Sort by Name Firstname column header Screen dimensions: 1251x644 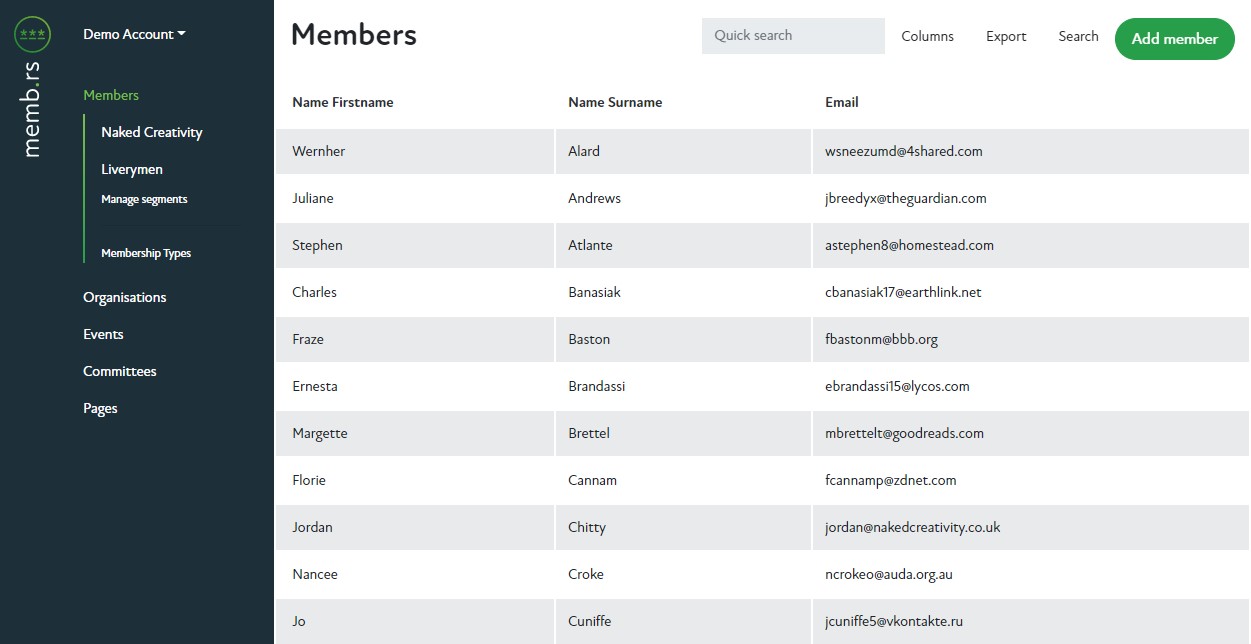click(342, 101)
